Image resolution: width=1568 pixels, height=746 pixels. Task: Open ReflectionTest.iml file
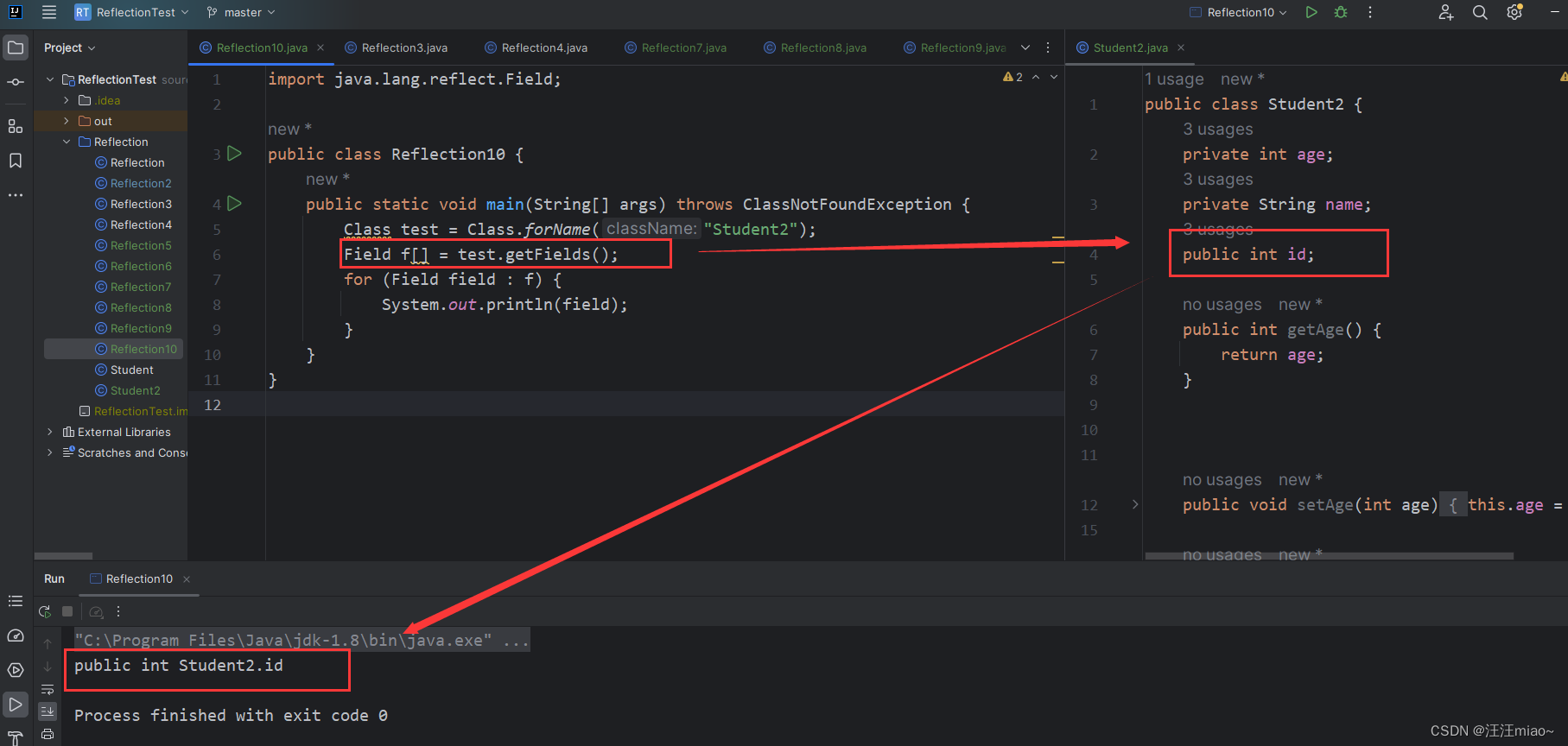(x=140, y=411)
